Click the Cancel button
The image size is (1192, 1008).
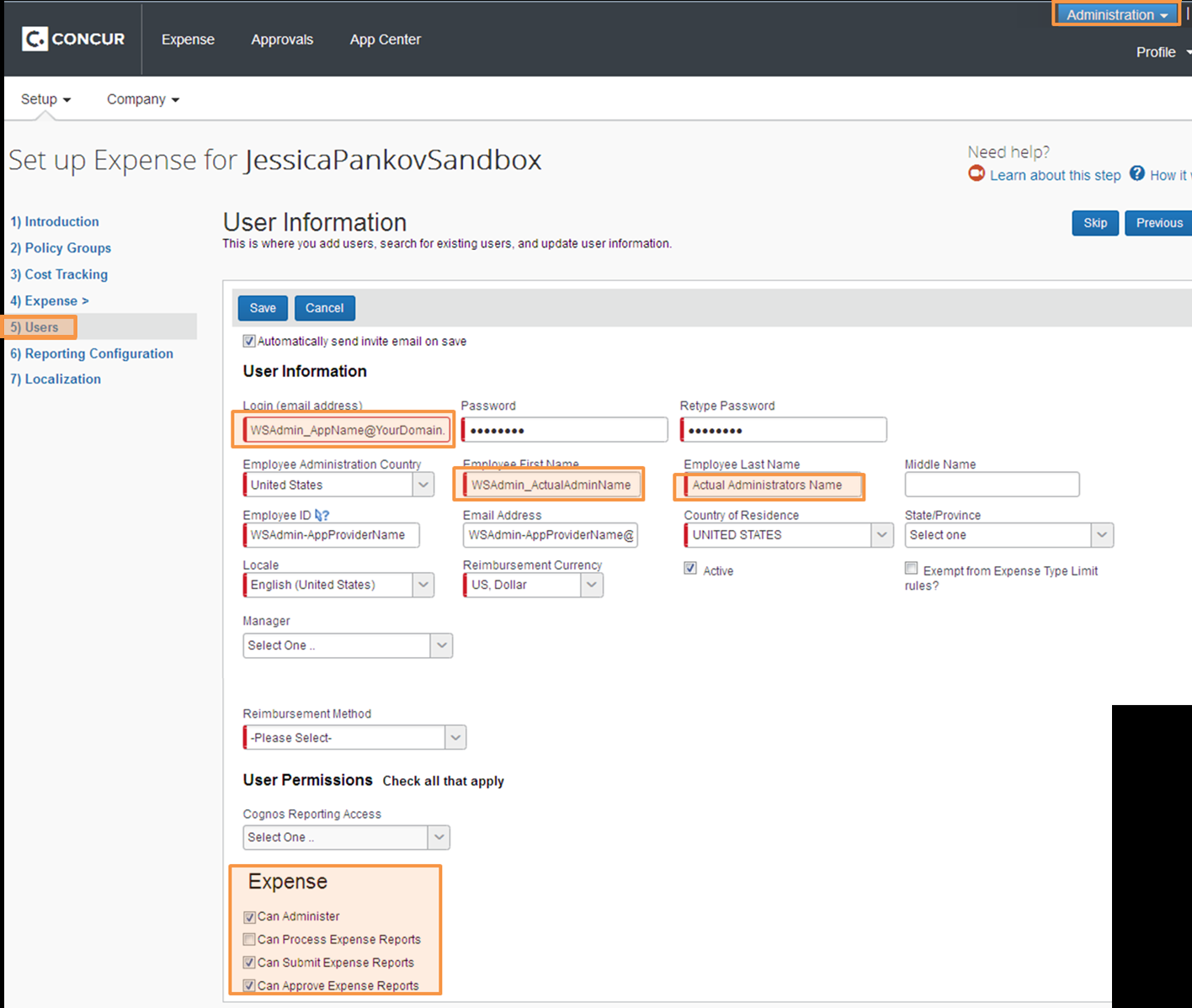[x=324, y=308]
